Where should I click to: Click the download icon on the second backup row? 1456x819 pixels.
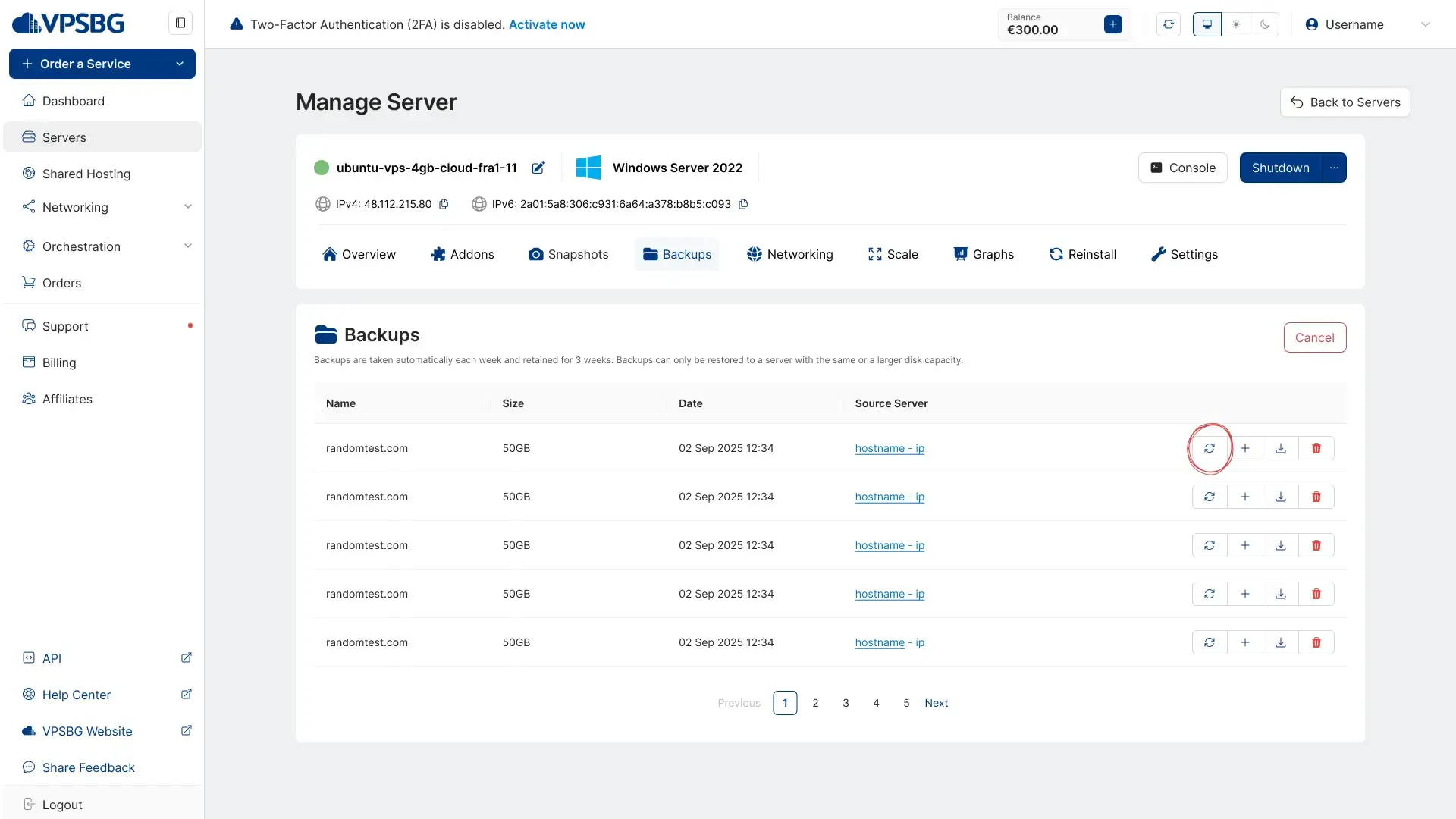[x=1280, y=497]
